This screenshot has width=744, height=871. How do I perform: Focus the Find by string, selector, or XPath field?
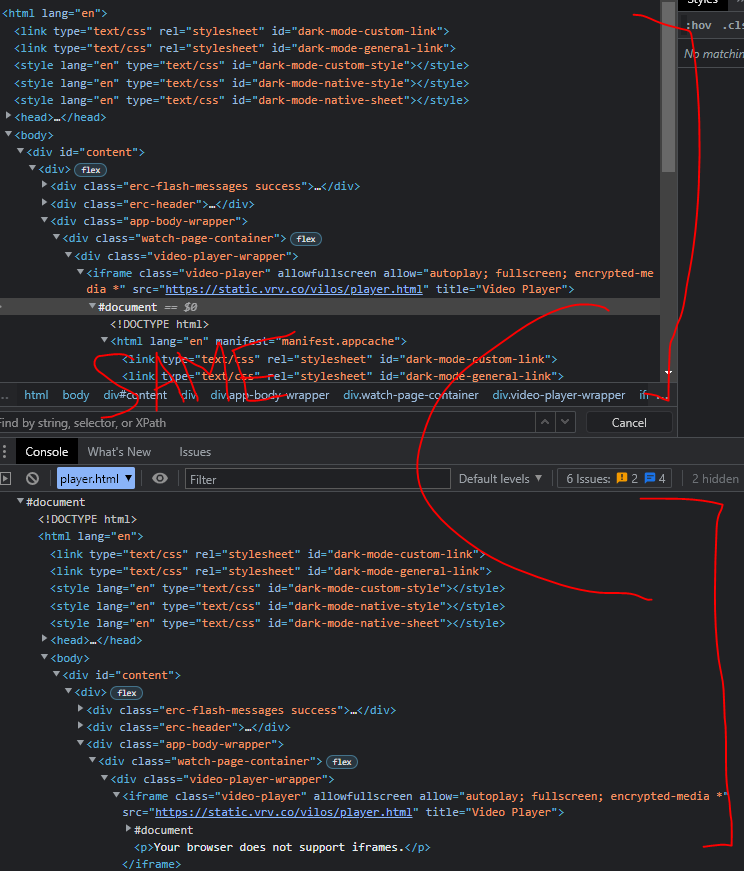(x=267, y=422)
